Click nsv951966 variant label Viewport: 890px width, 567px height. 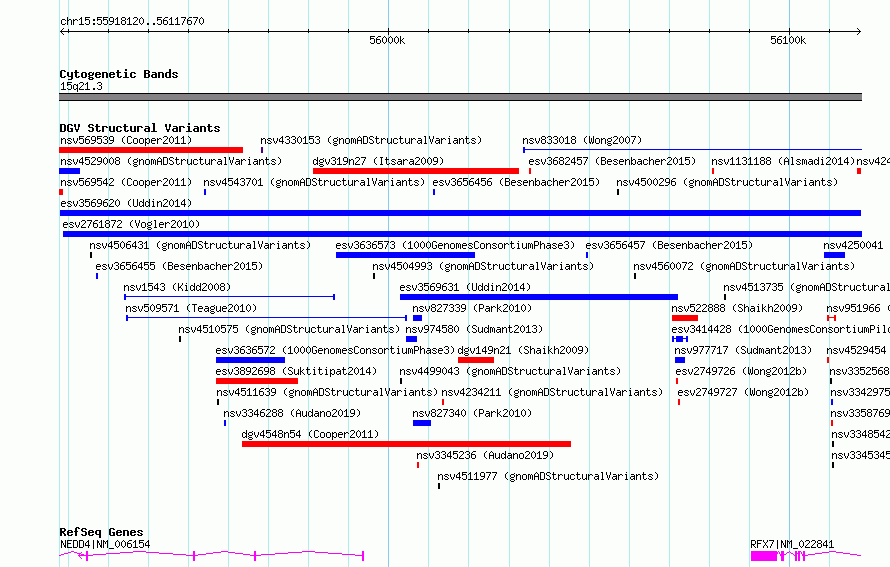(857, 308)
